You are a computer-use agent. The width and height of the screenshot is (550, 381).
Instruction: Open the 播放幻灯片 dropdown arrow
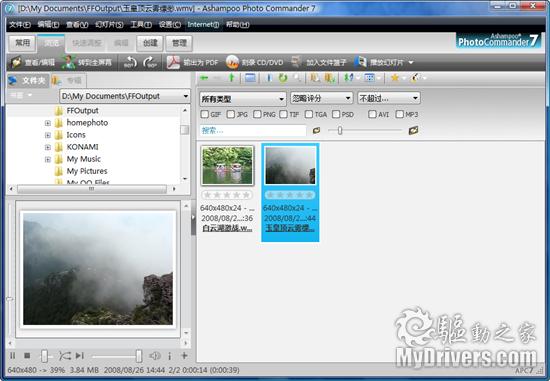[411, 63]
